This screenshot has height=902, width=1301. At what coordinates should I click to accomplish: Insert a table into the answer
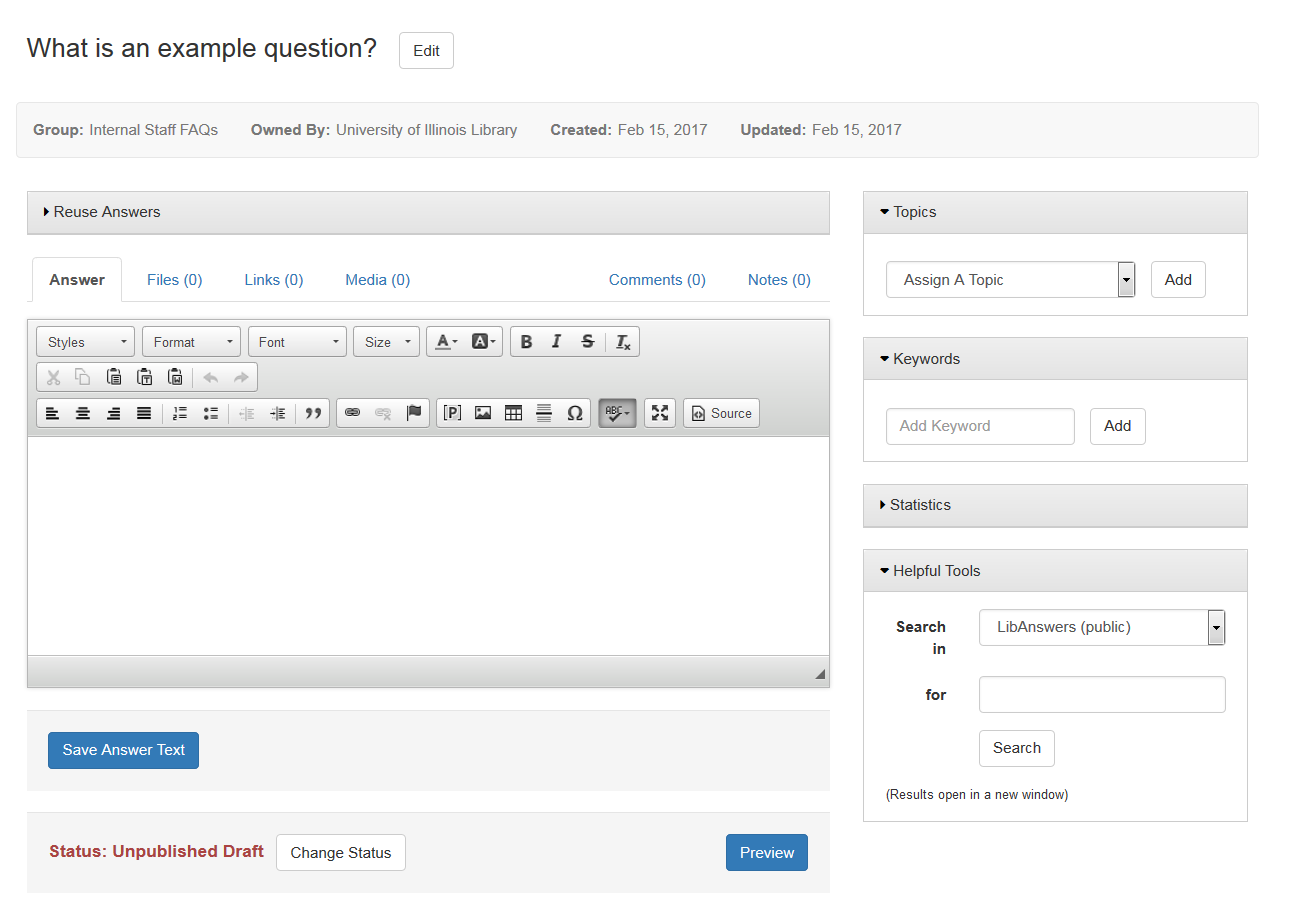coord(513,413)
